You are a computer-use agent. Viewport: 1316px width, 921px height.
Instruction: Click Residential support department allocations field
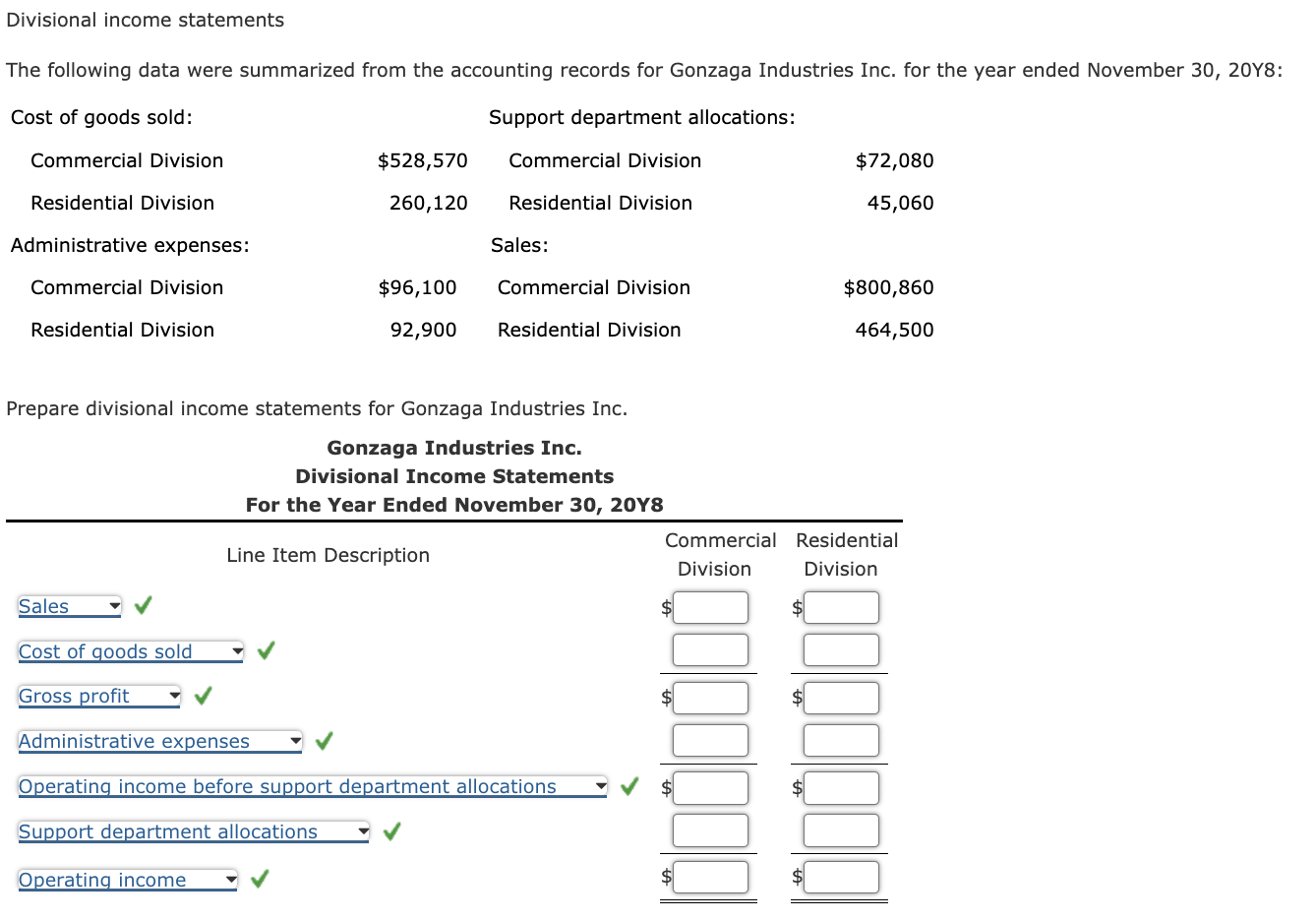pos(841,830)
